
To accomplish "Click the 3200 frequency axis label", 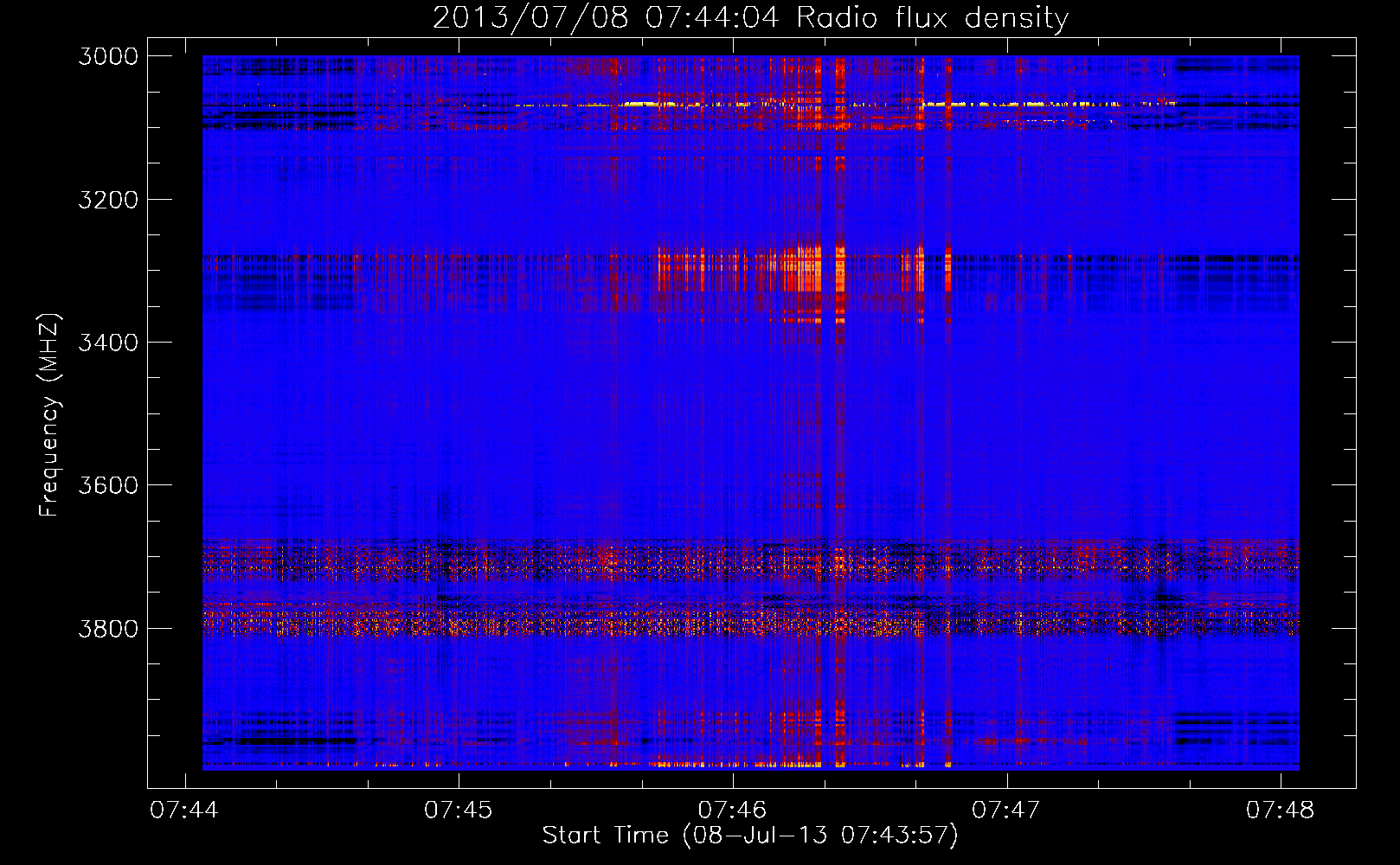I will click(x=108, y=200).
